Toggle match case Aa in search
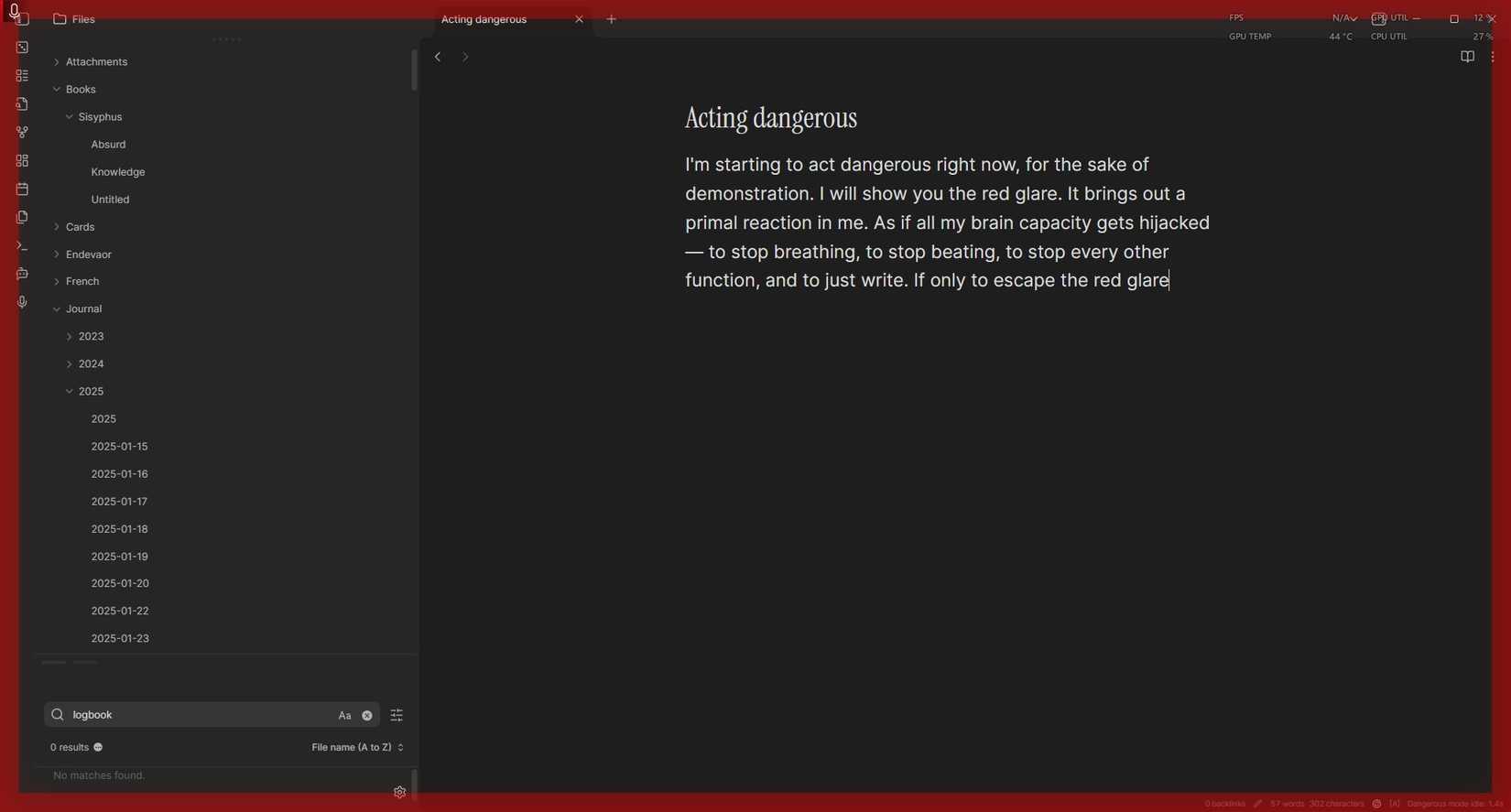 (344, 716)
